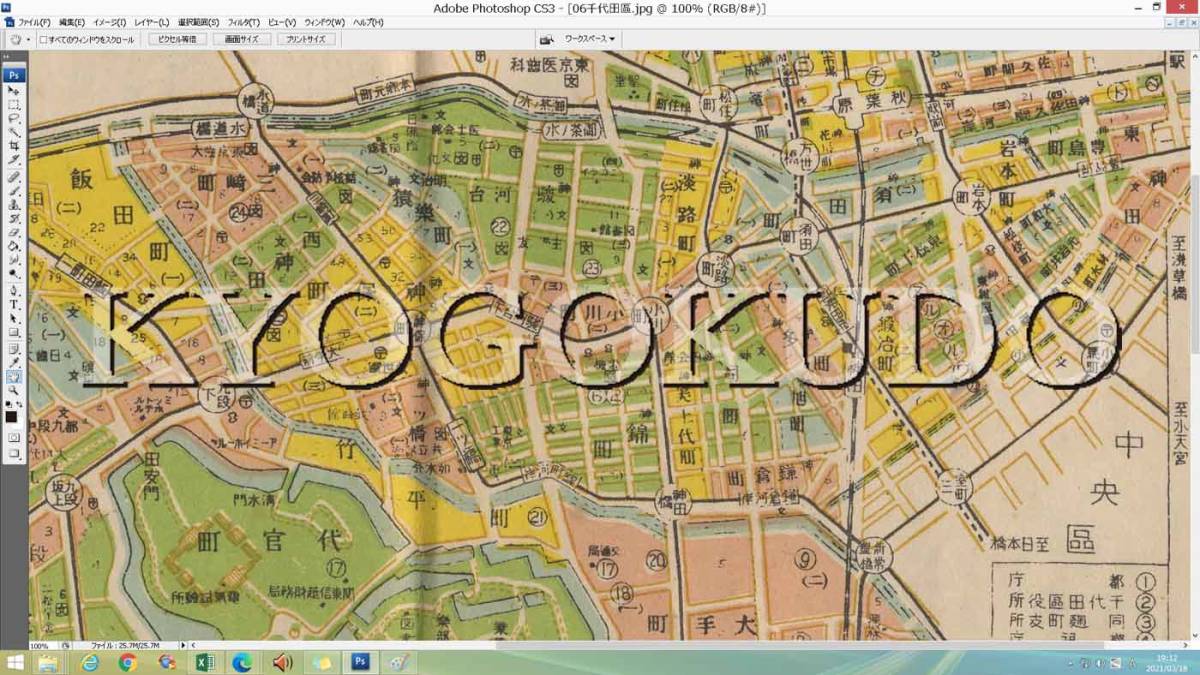Select the Eraser tool
The height and width of the screenshot is (675, 1200).
(14, 232)
